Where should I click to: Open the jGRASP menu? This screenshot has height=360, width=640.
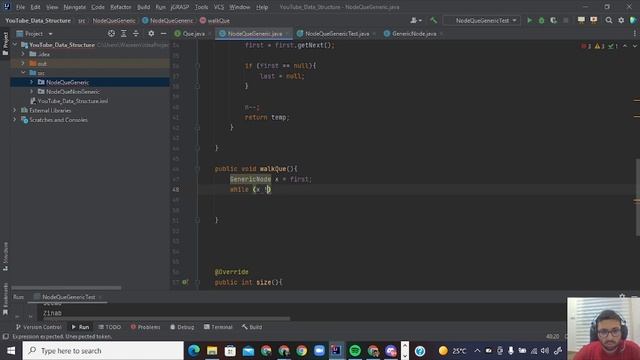coord(180,7)
